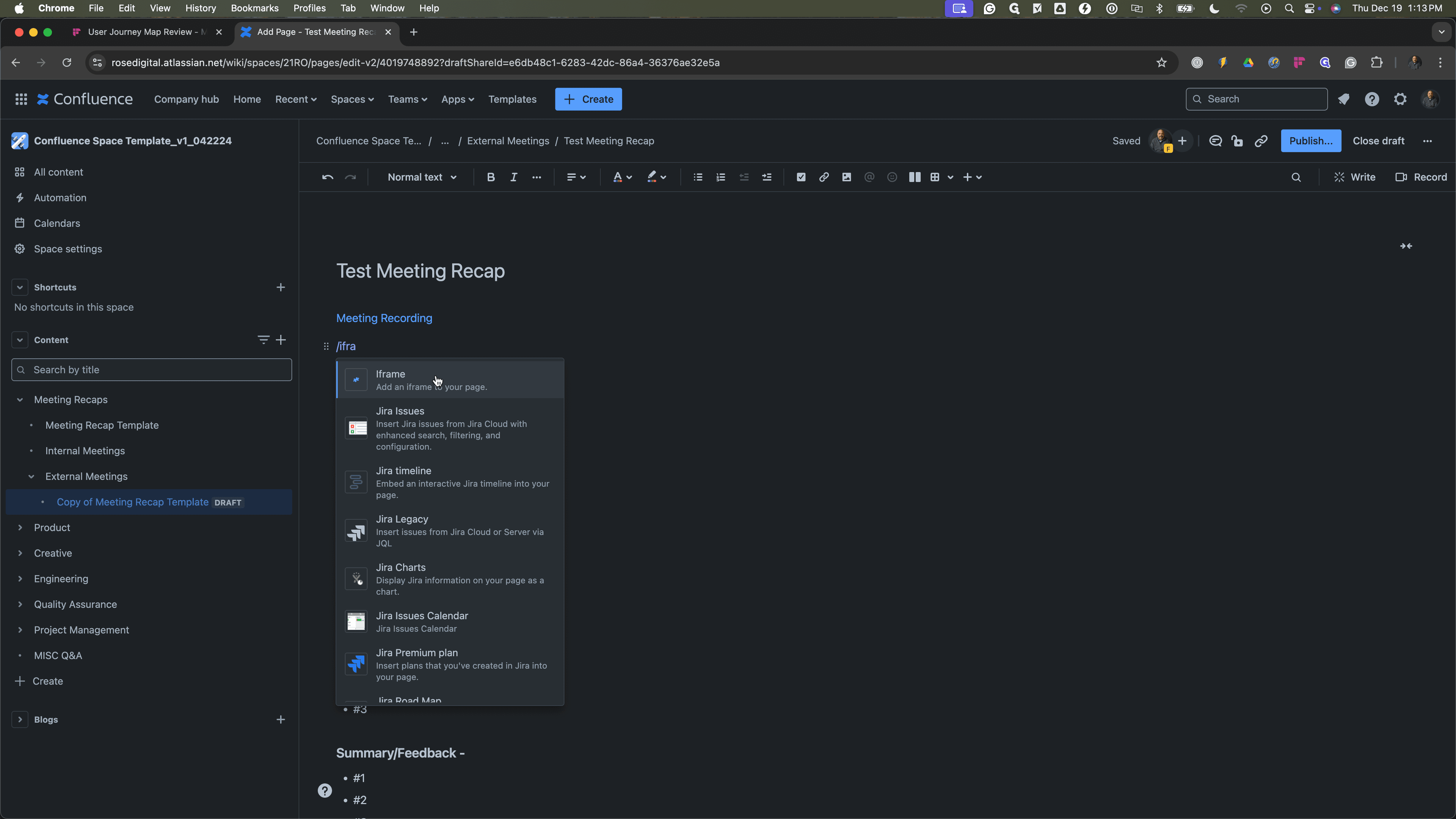Click the content tree filter icon
This screenshot has height=819, width=1456.
pyautogui.click(x=263, y=340)
